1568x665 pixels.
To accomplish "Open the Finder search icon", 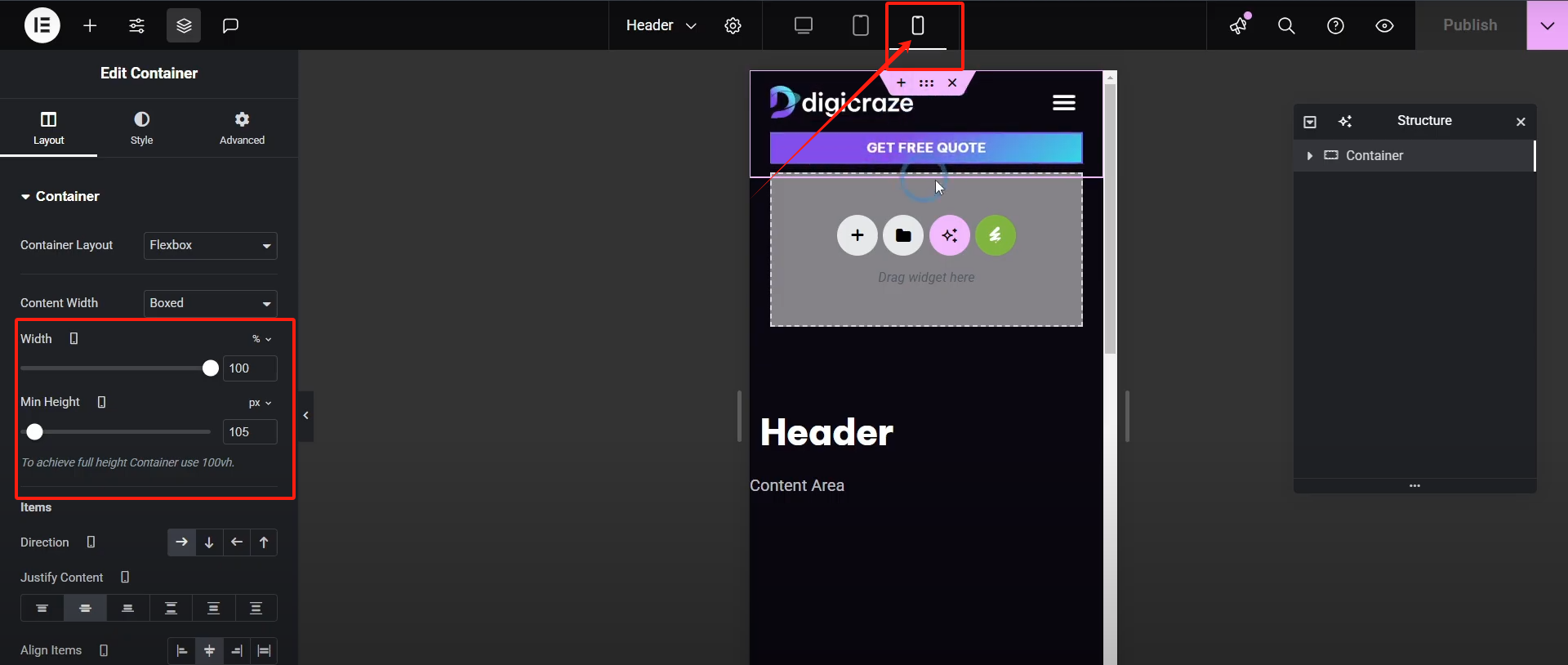I will click(x=1286, y=25).
